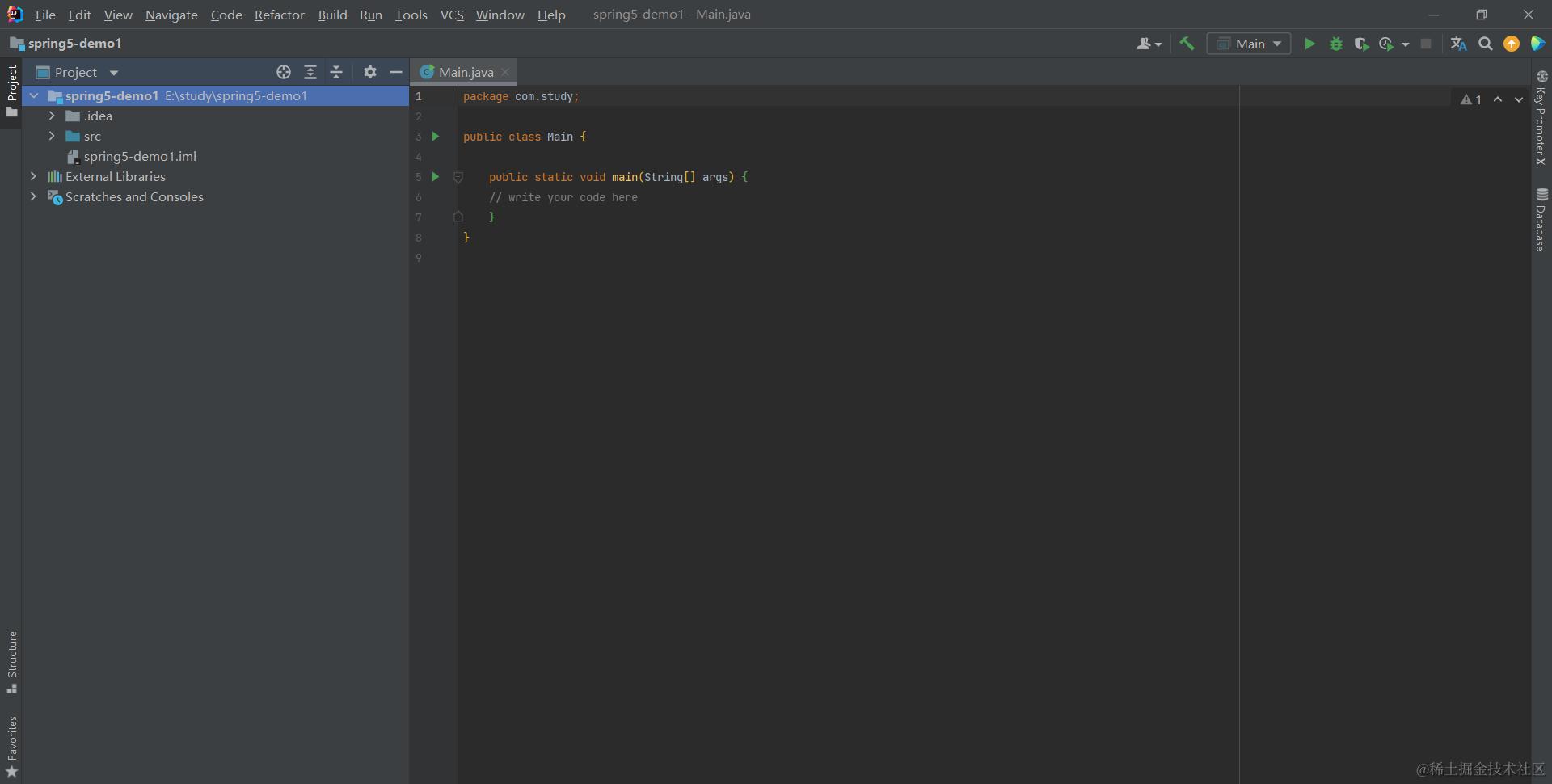Select the src folder name in the tree

tap(92, 137)
